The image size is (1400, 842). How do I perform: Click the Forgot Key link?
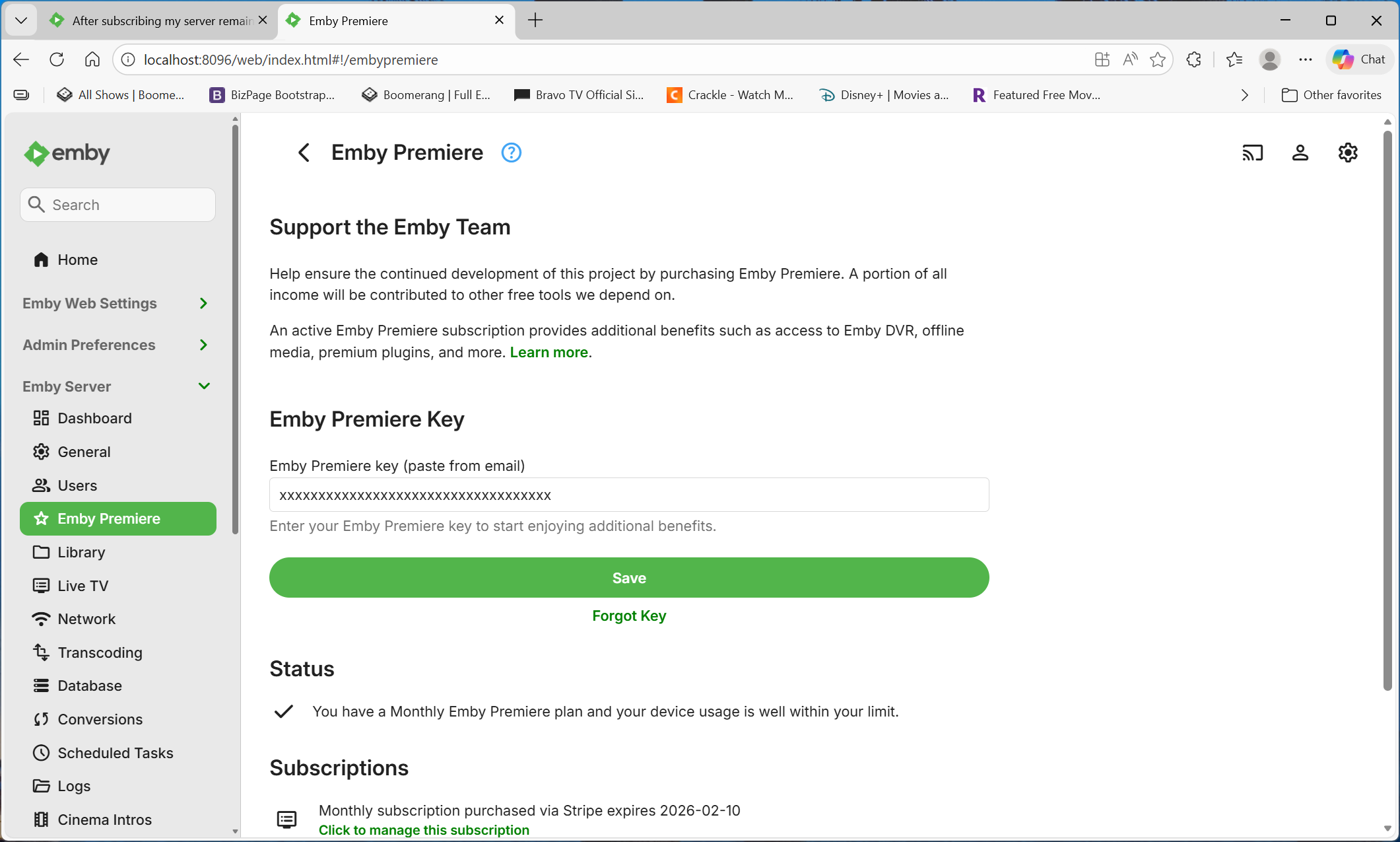629,615
